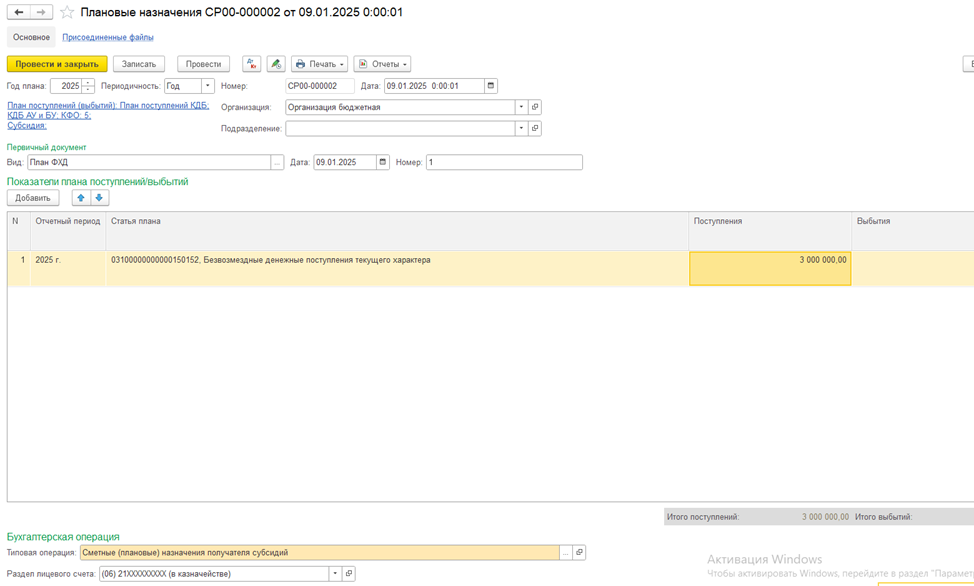Select cell 03100000000000150152, Безвозмездные денежные поступления
This screenshot has width=974, height=586.
click(x=397, y=268)
